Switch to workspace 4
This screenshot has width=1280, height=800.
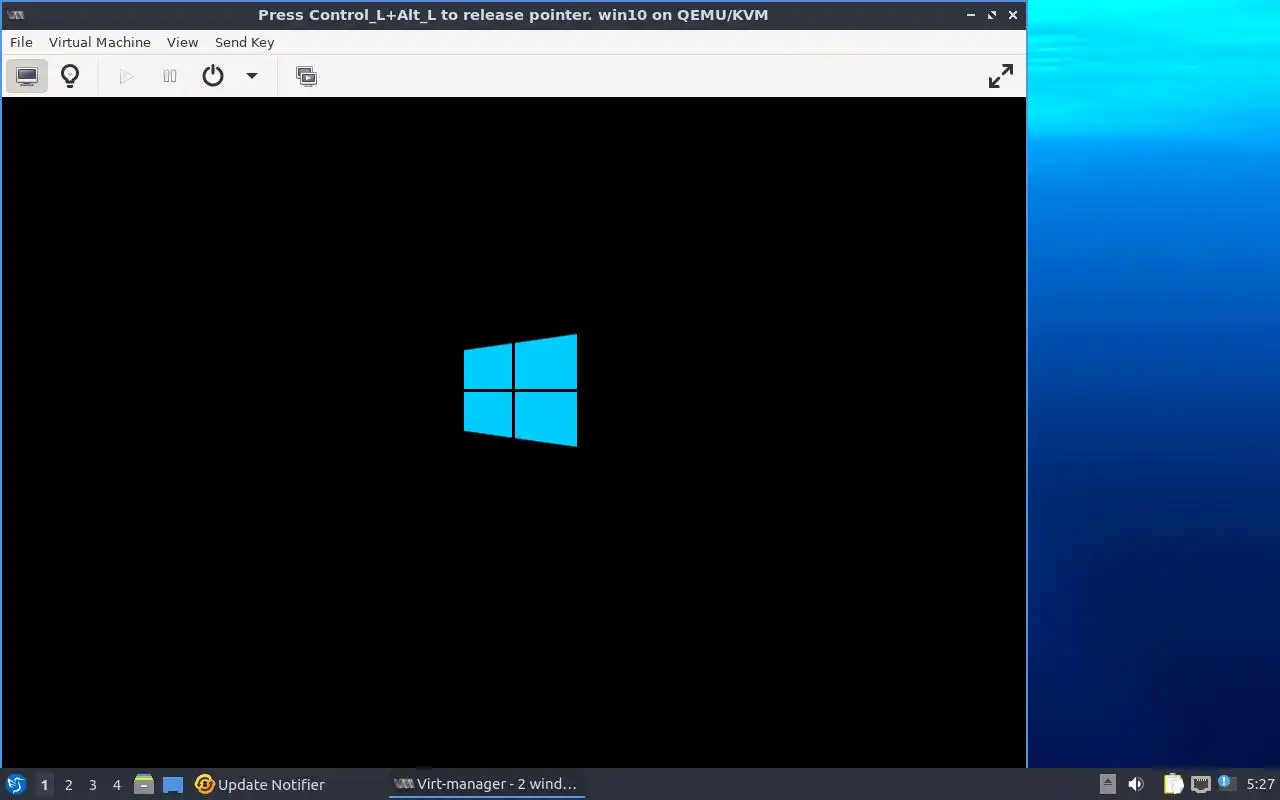tap(116, 785)
